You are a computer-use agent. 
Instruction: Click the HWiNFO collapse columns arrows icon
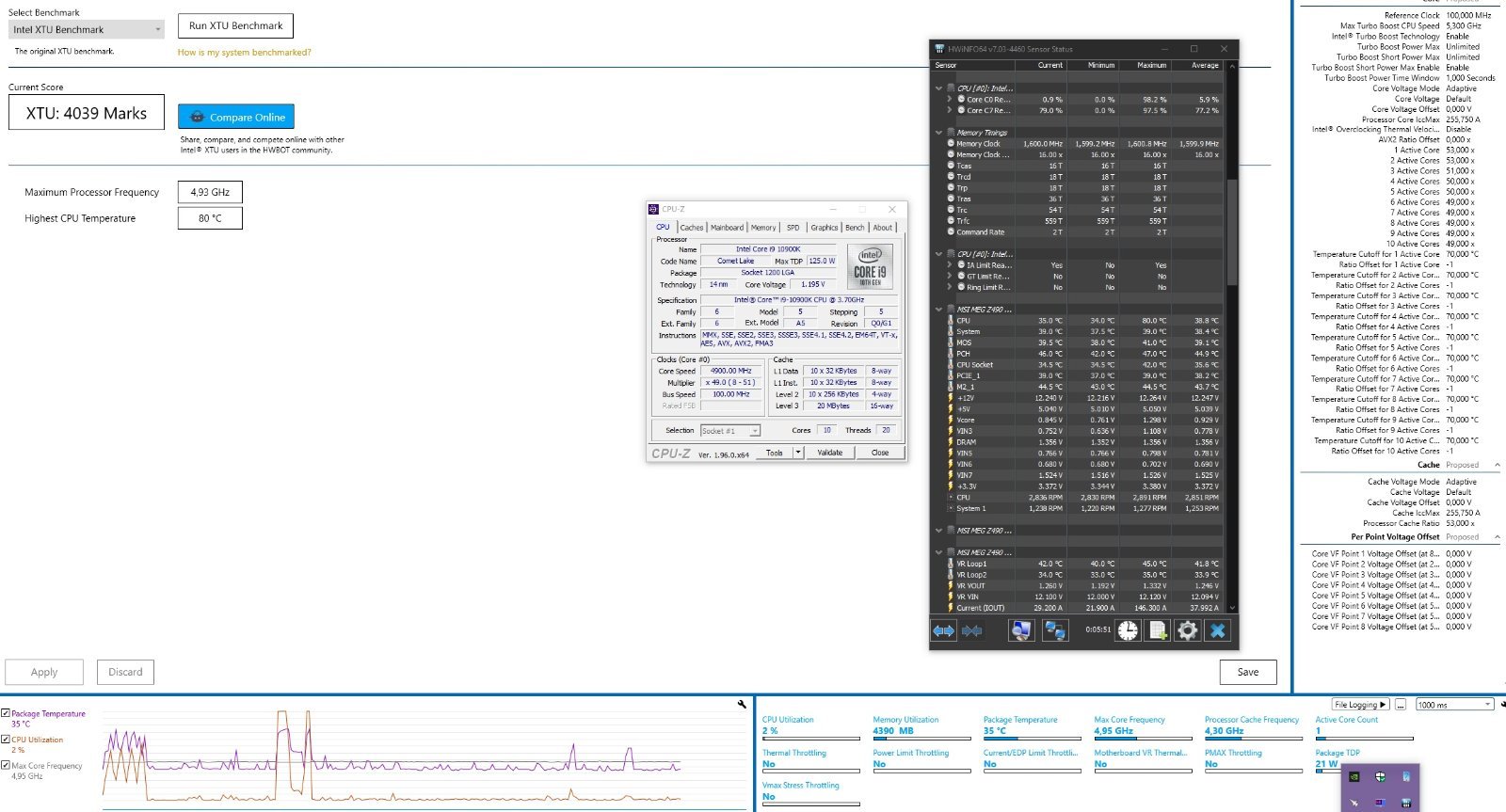click(972, 630)
